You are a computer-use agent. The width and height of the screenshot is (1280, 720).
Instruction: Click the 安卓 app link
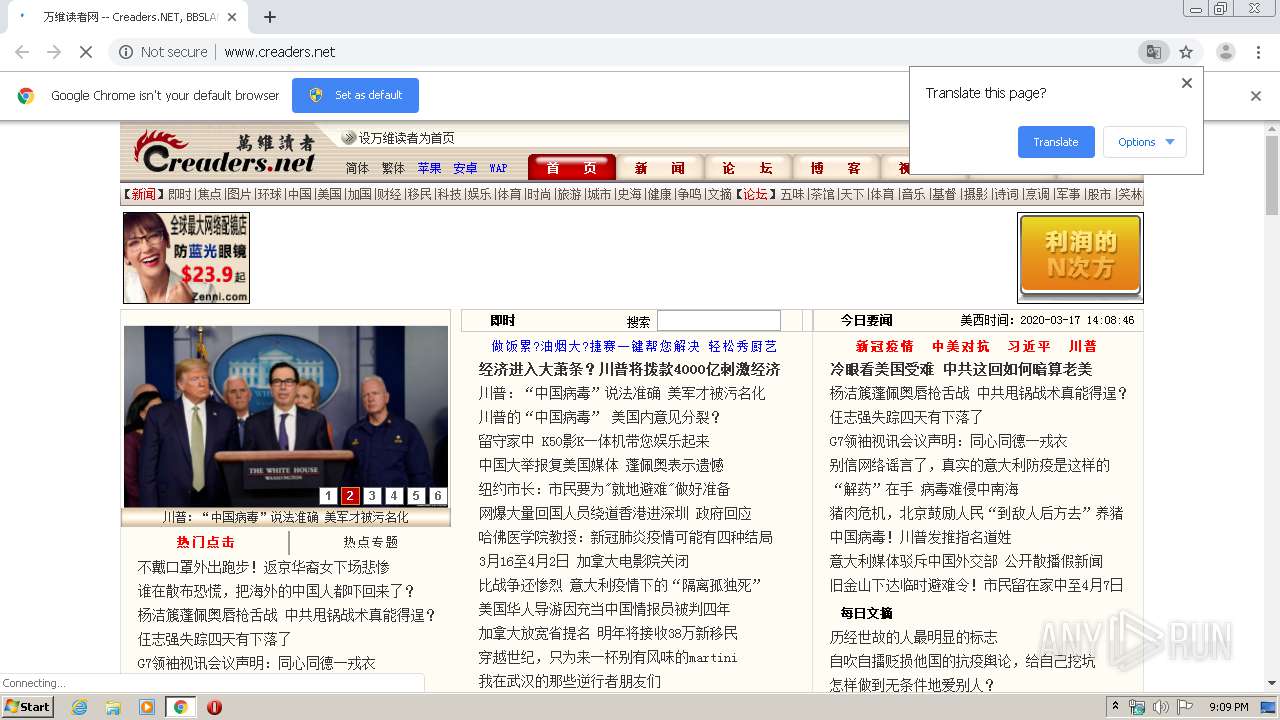pos(465,168)
